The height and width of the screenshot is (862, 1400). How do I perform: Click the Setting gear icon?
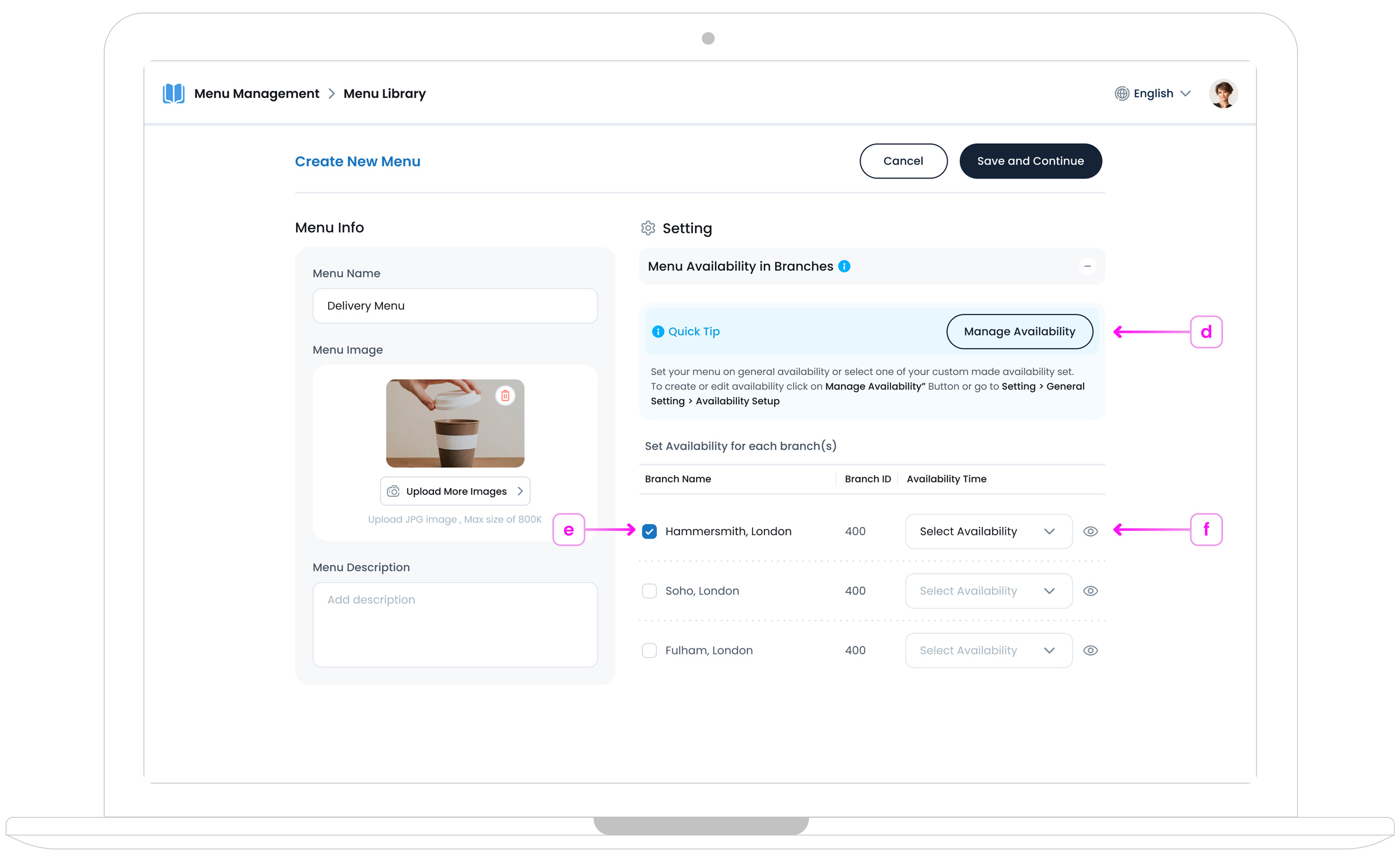648,228
